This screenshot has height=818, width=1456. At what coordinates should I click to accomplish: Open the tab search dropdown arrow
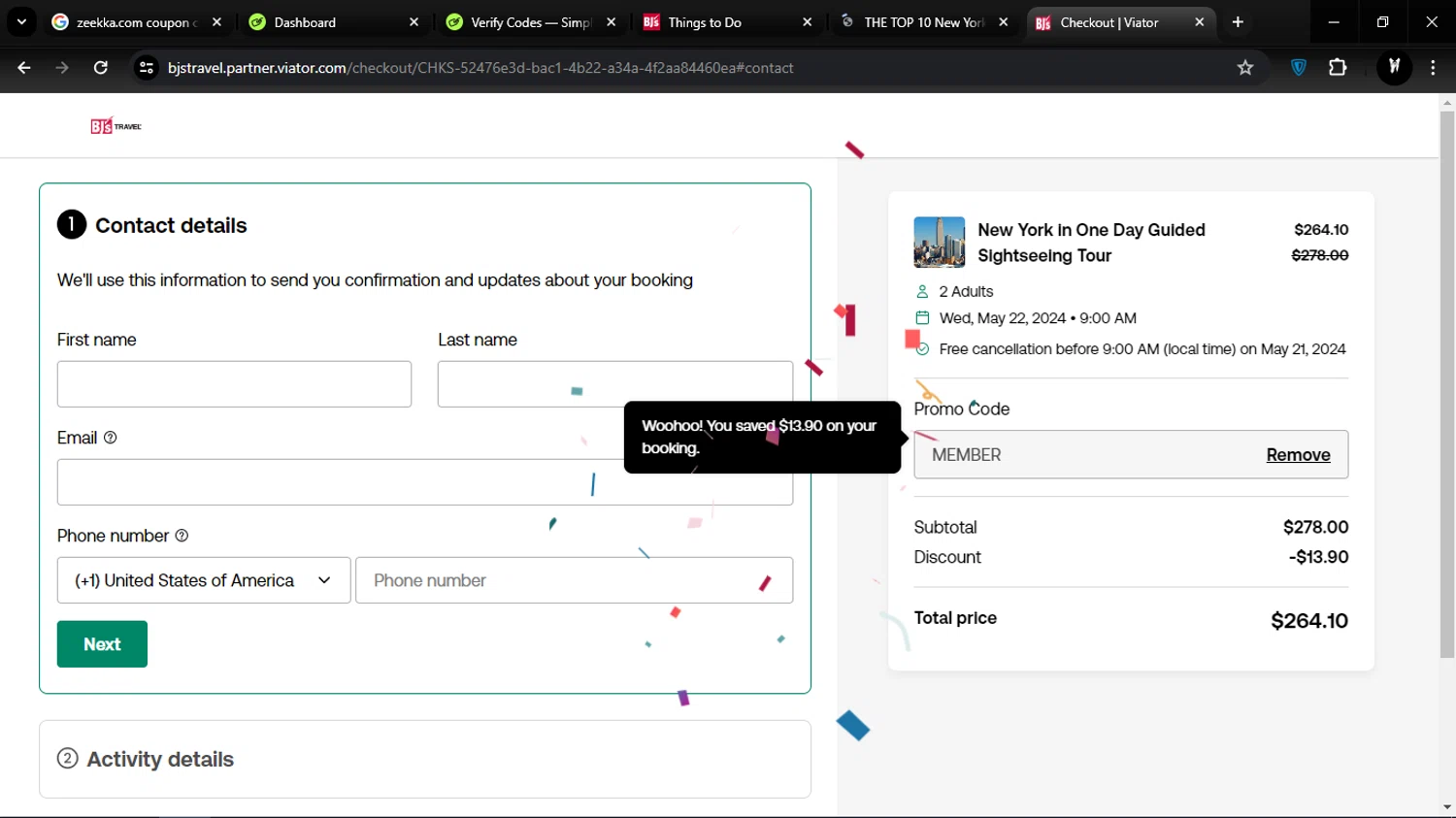[x=21, y=22]
